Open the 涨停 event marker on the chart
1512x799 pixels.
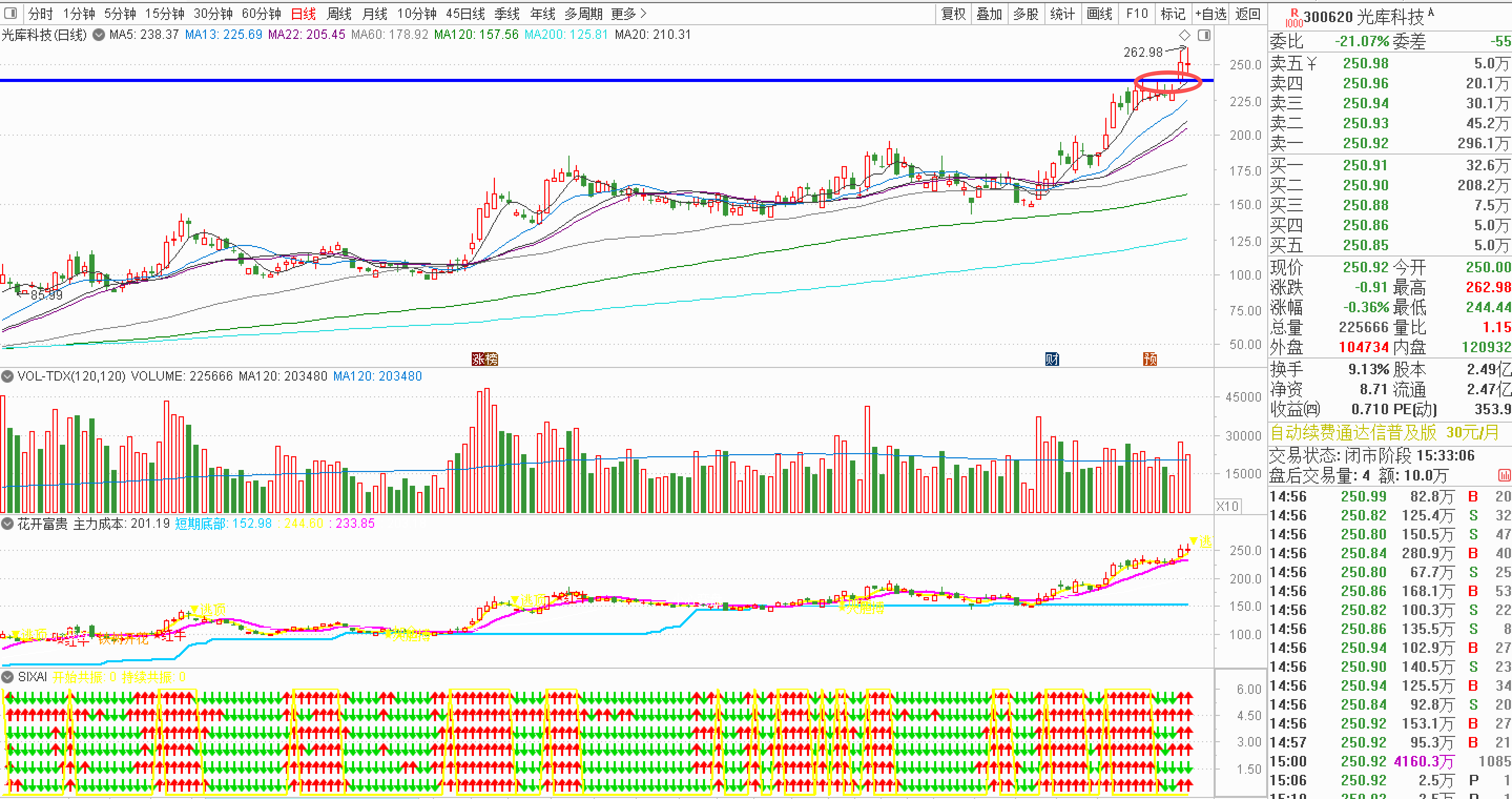(x=485, y=358)
